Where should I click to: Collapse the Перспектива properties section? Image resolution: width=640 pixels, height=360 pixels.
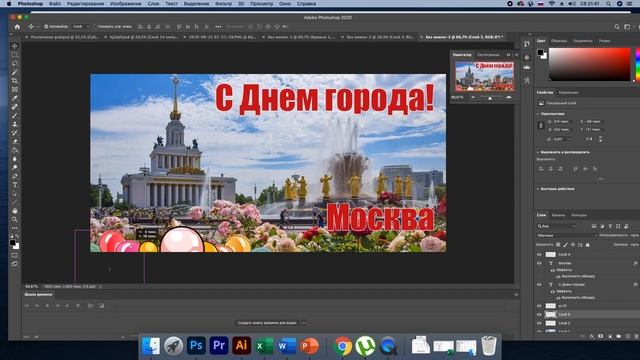538,114
